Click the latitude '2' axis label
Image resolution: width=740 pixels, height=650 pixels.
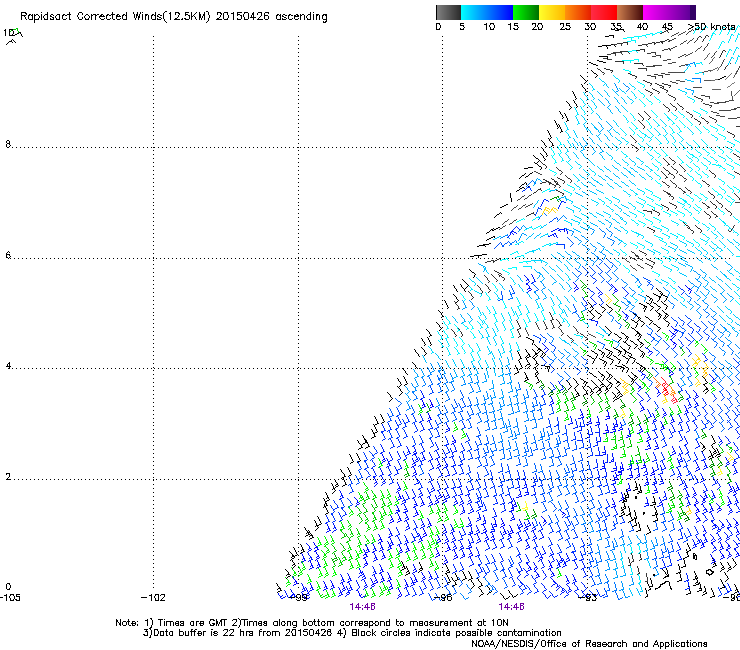pos(8,477)
